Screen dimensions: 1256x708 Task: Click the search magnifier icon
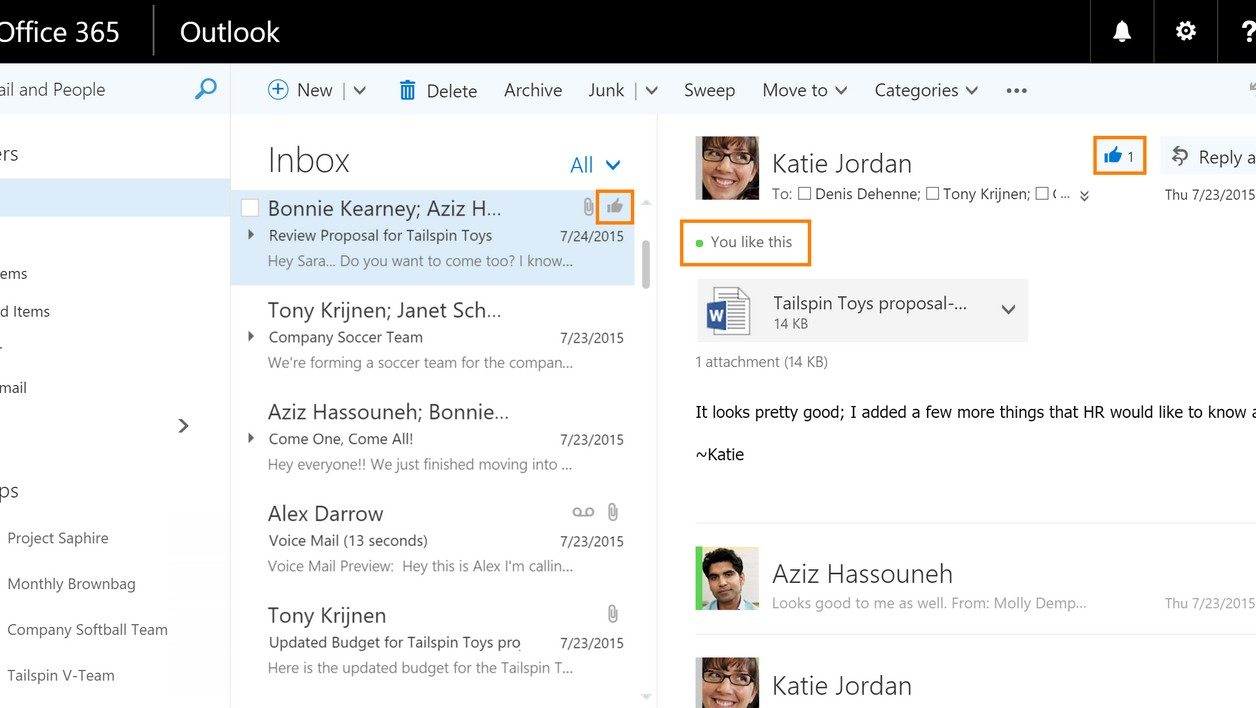pyautogui.click(x=205, y=89)
